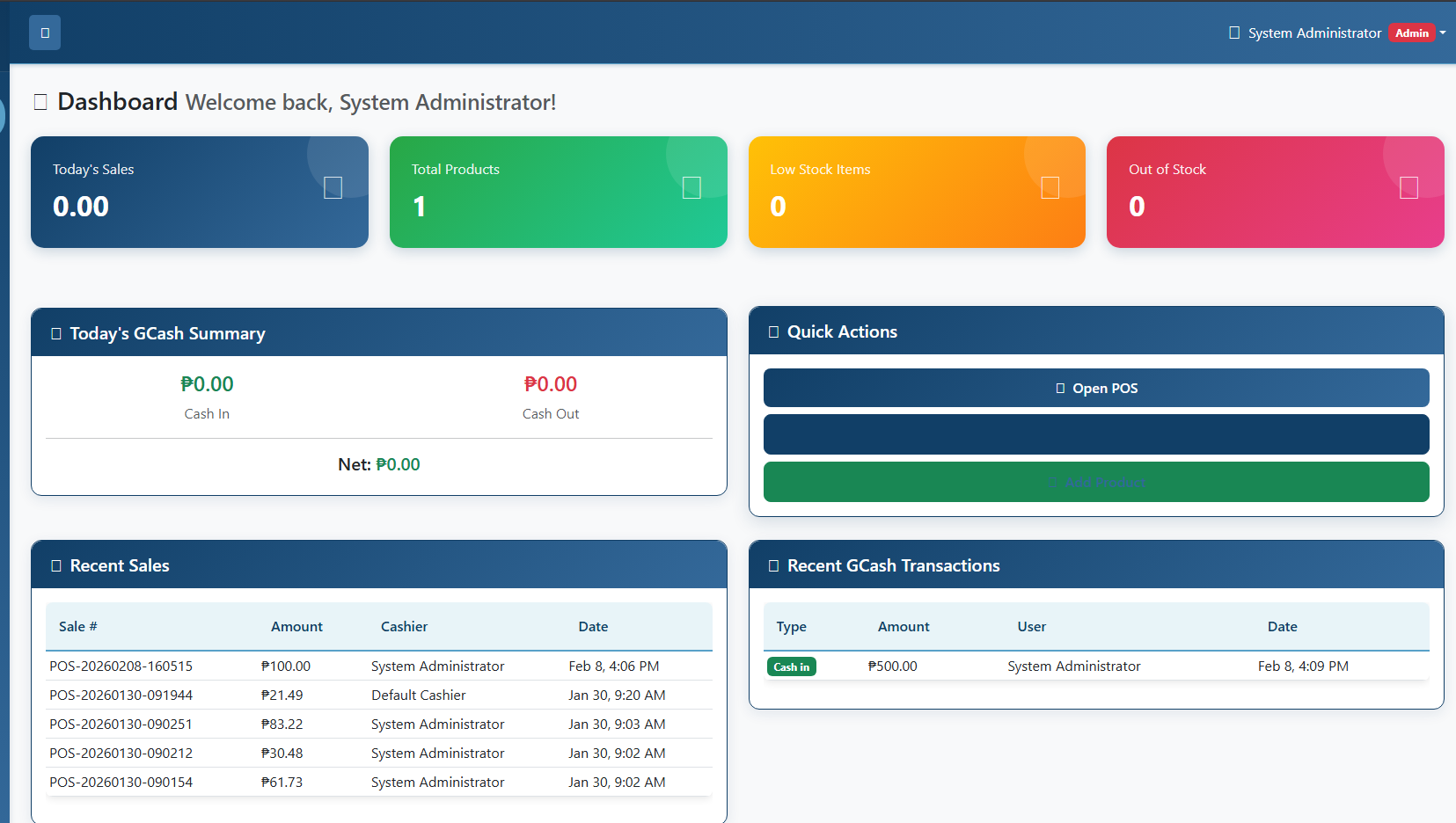Click the Low Stock Items card icon
Viewport: 1456px width, 823px height.
pos(1050,187)
